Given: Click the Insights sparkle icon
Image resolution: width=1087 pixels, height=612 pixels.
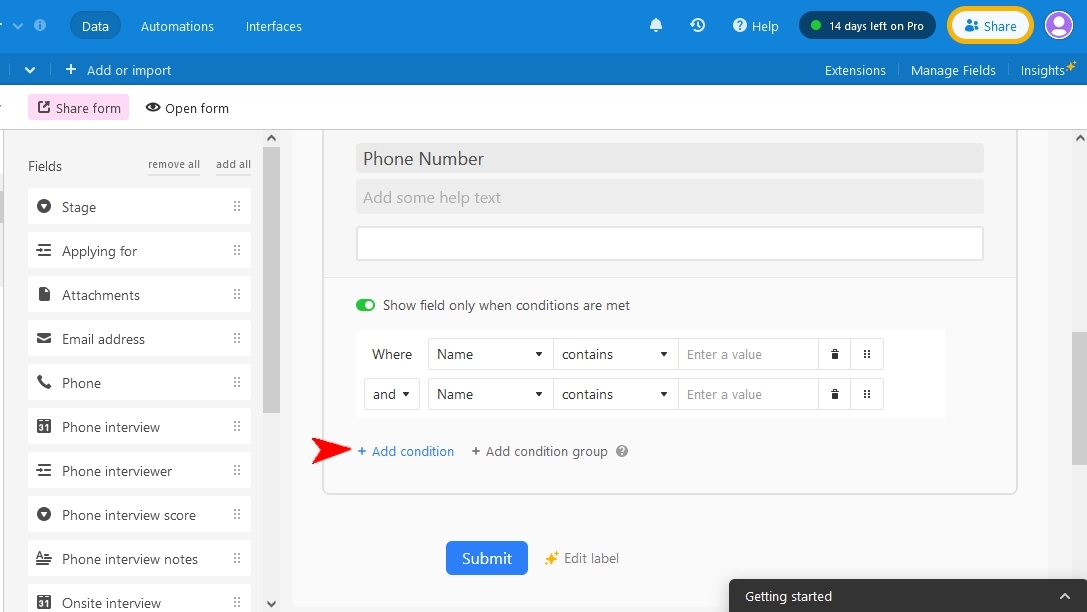Looking at the screenshot, I should [1069, 65].
